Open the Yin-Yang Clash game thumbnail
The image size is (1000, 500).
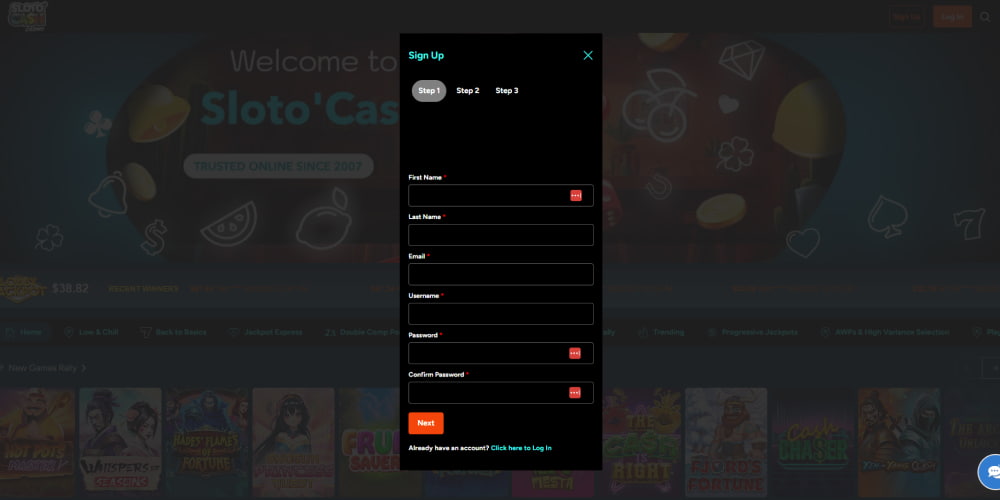point(899,443)
